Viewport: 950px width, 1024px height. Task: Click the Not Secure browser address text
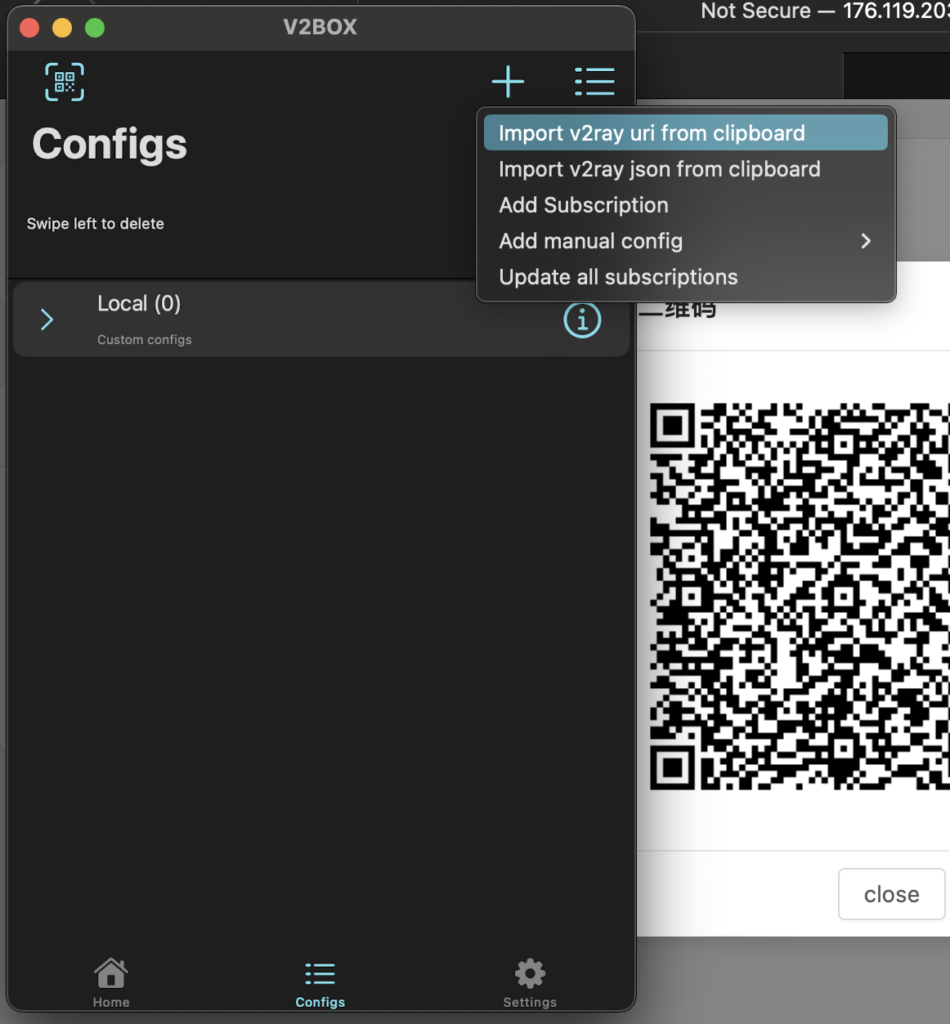click(x=825, y=11)
